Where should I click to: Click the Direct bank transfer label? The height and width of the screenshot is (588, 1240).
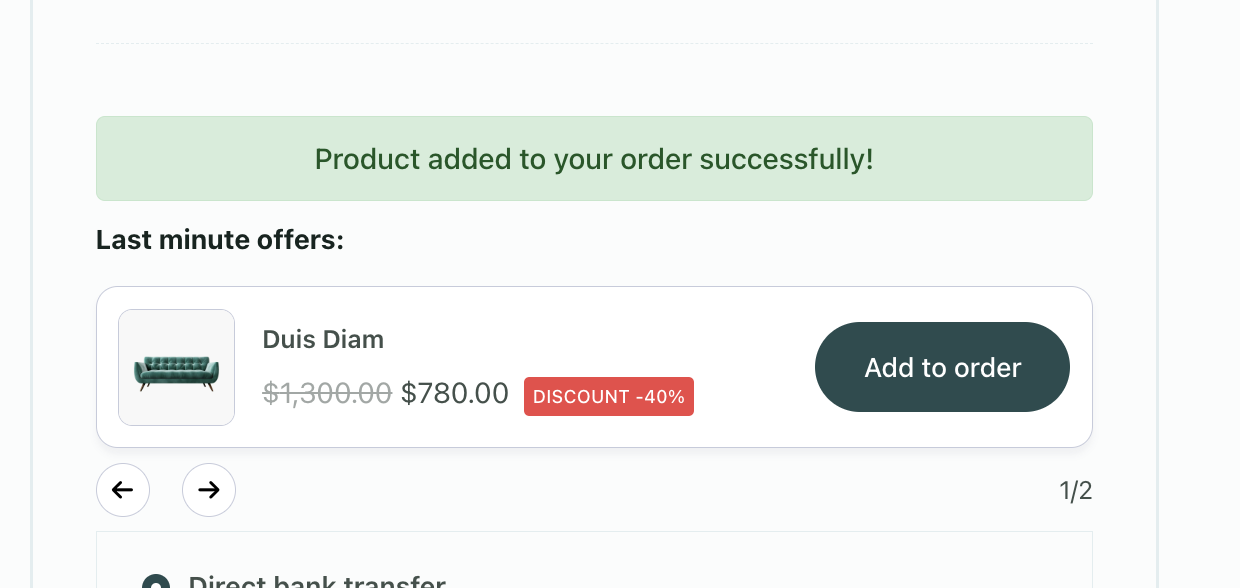(x=316, y=582)
